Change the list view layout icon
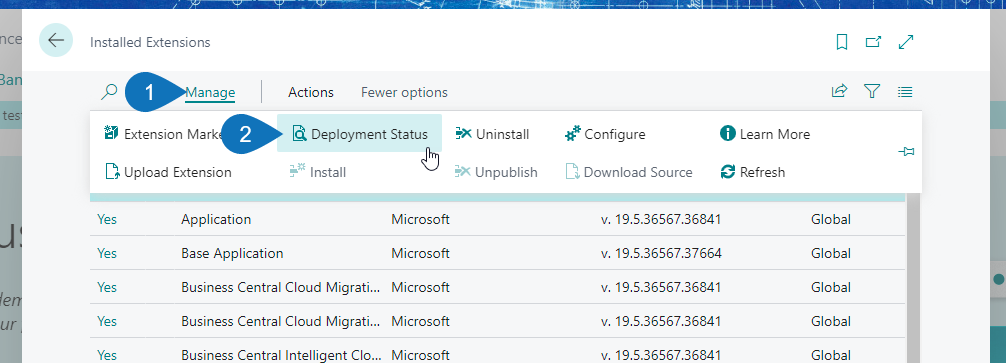Screen dimensions: 1006x363 tap(905, 92)
